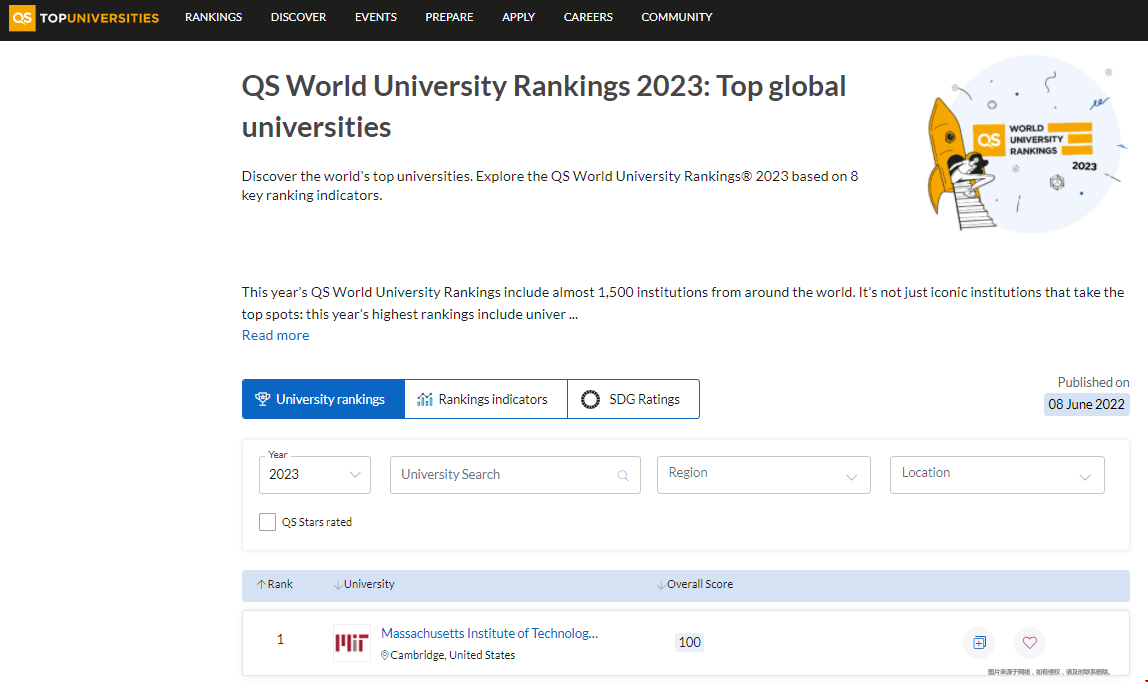Open the COMMUNITY menu
1148x682 pixels.
point(676,17)
